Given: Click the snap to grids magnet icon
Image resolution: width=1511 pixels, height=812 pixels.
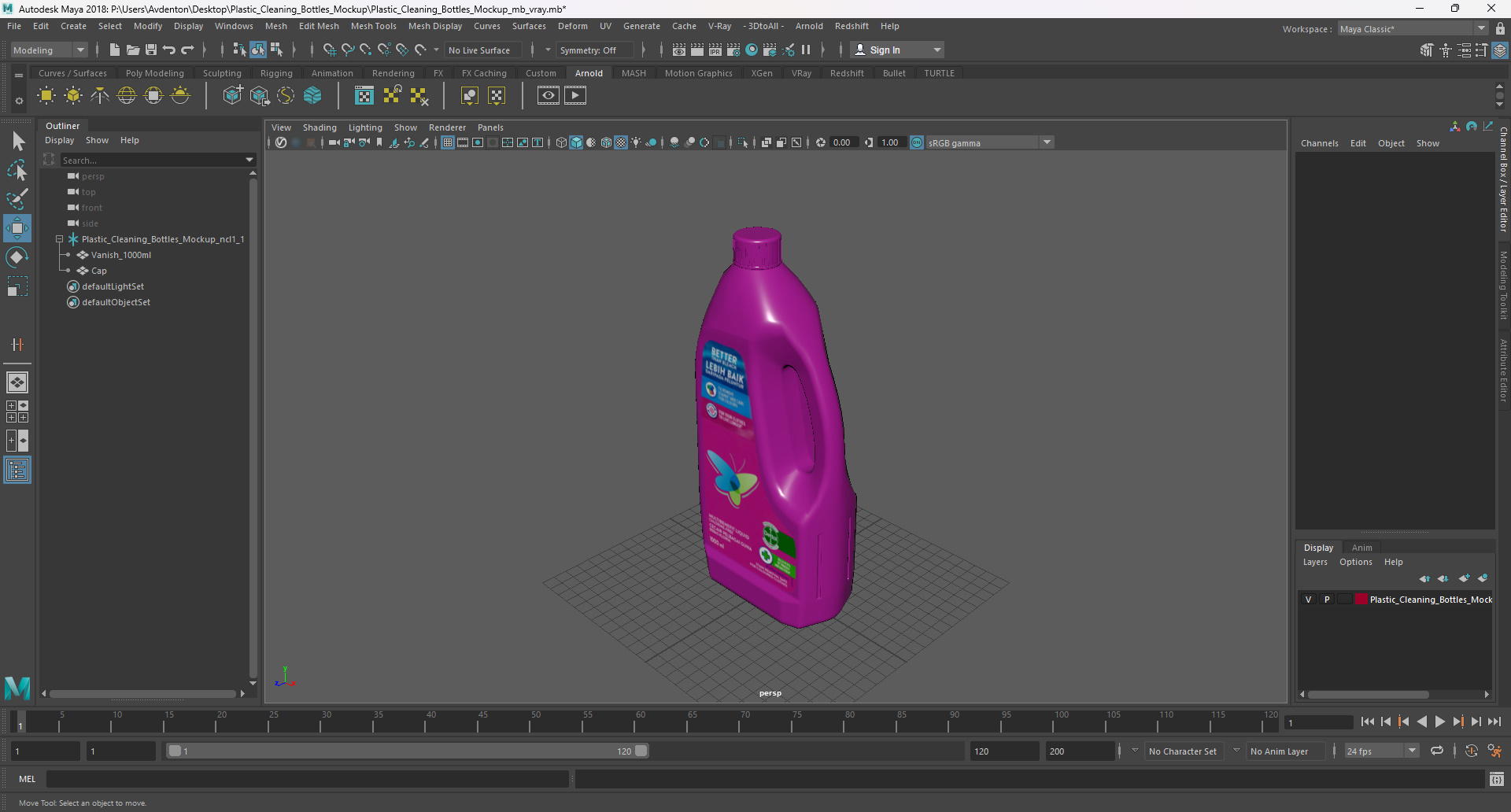Looking at the screenshot, I should pyautogui.click(x=330, y=50).
